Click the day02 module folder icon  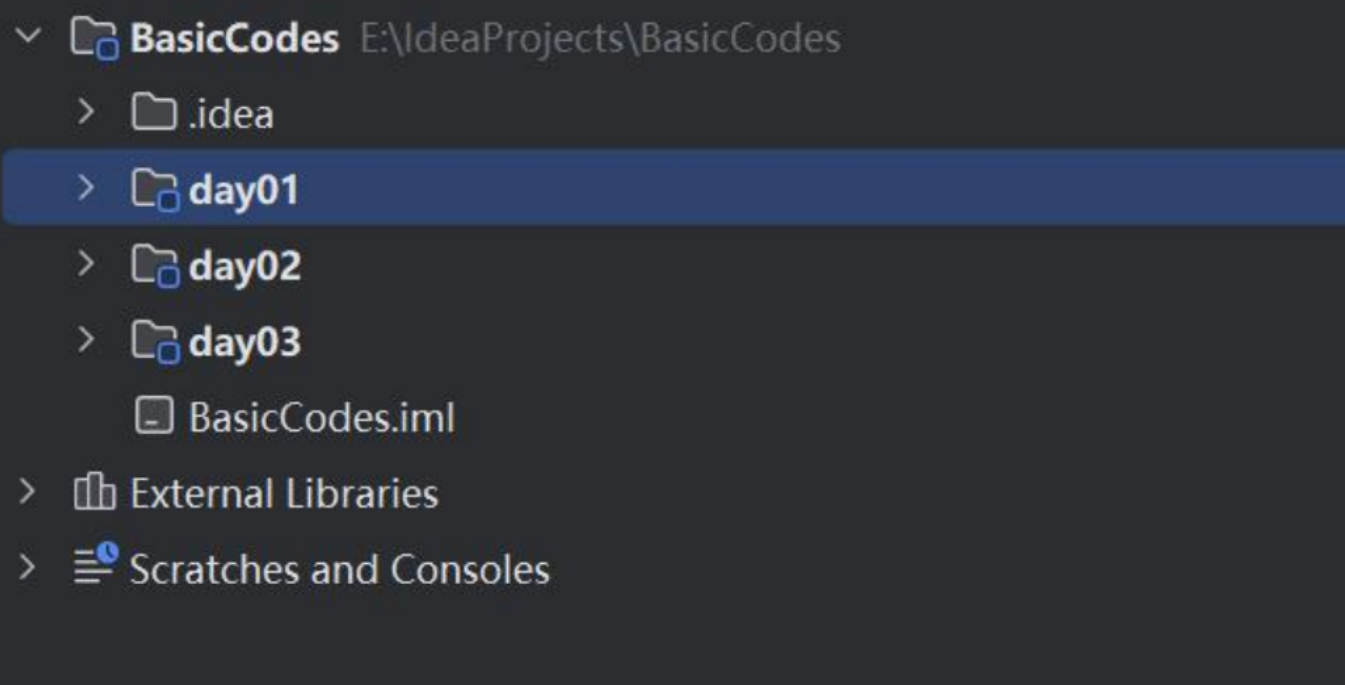pos(156,265)
